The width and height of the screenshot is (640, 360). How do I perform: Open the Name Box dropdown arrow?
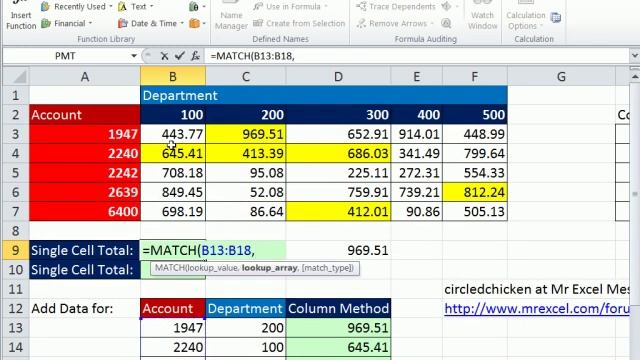point(133,56)
